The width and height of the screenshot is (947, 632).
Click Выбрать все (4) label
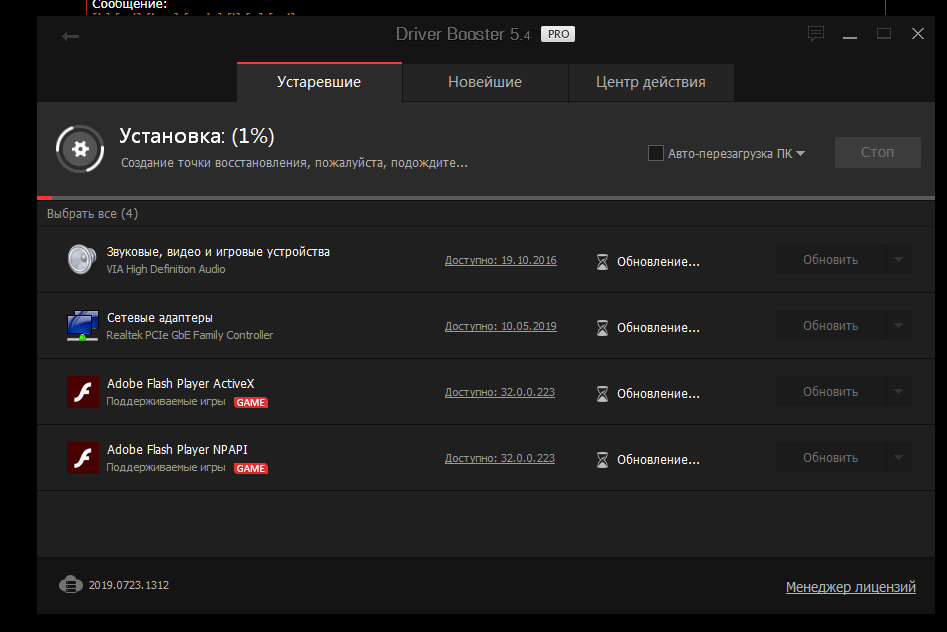coord(92,214)
